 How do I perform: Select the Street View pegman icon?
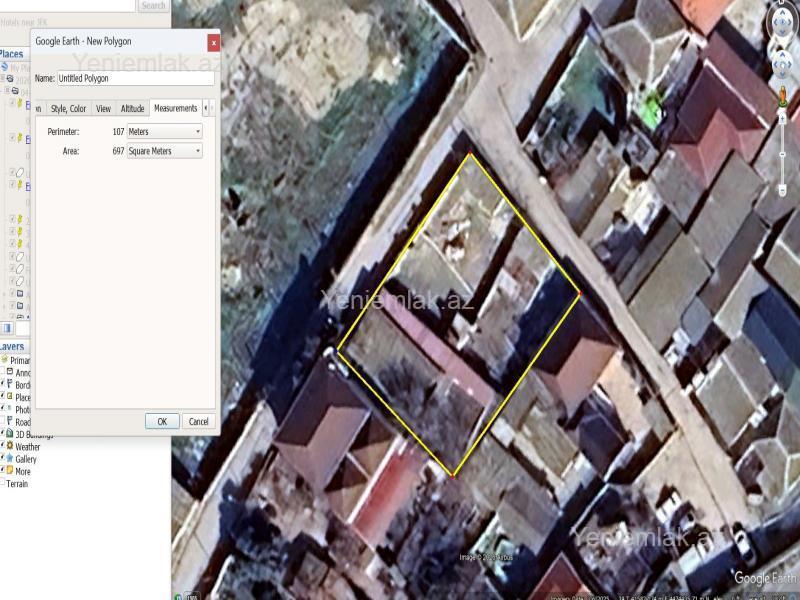pos(780,96)
